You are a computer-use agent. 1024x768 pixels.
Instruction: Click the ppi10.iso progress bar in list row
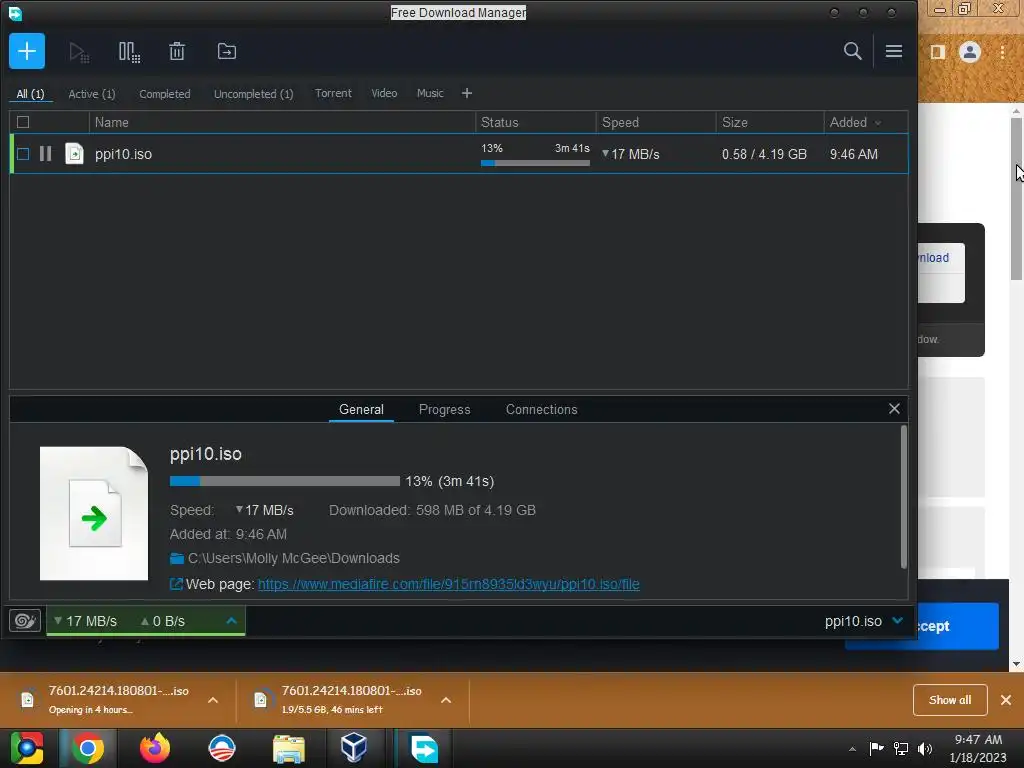pyautogui.click(x=535, y=163)
